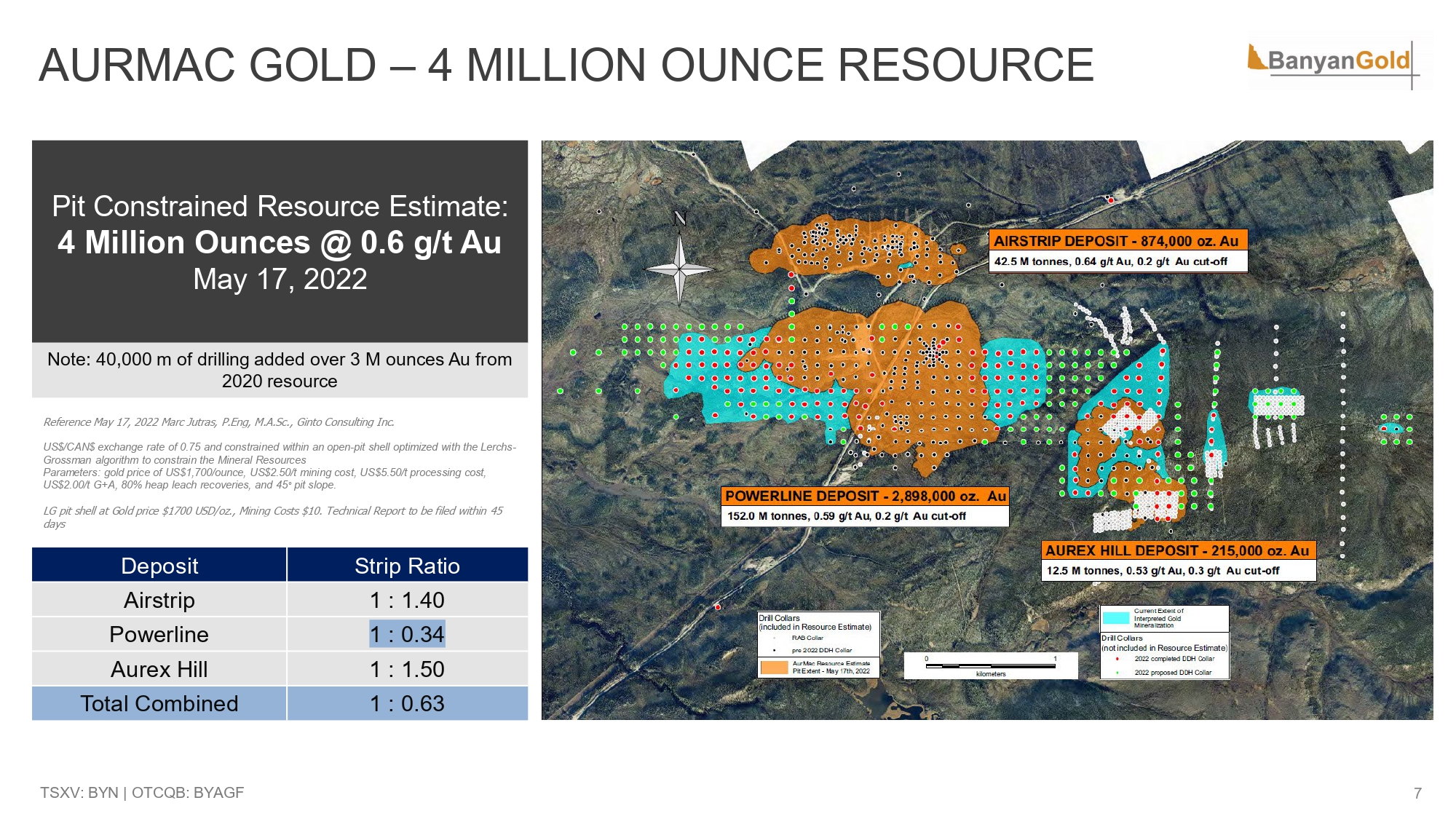Click the slide title AurMac Gold heading
Viewport: 1456px width, 819px height.
click(x=566, y=66)
